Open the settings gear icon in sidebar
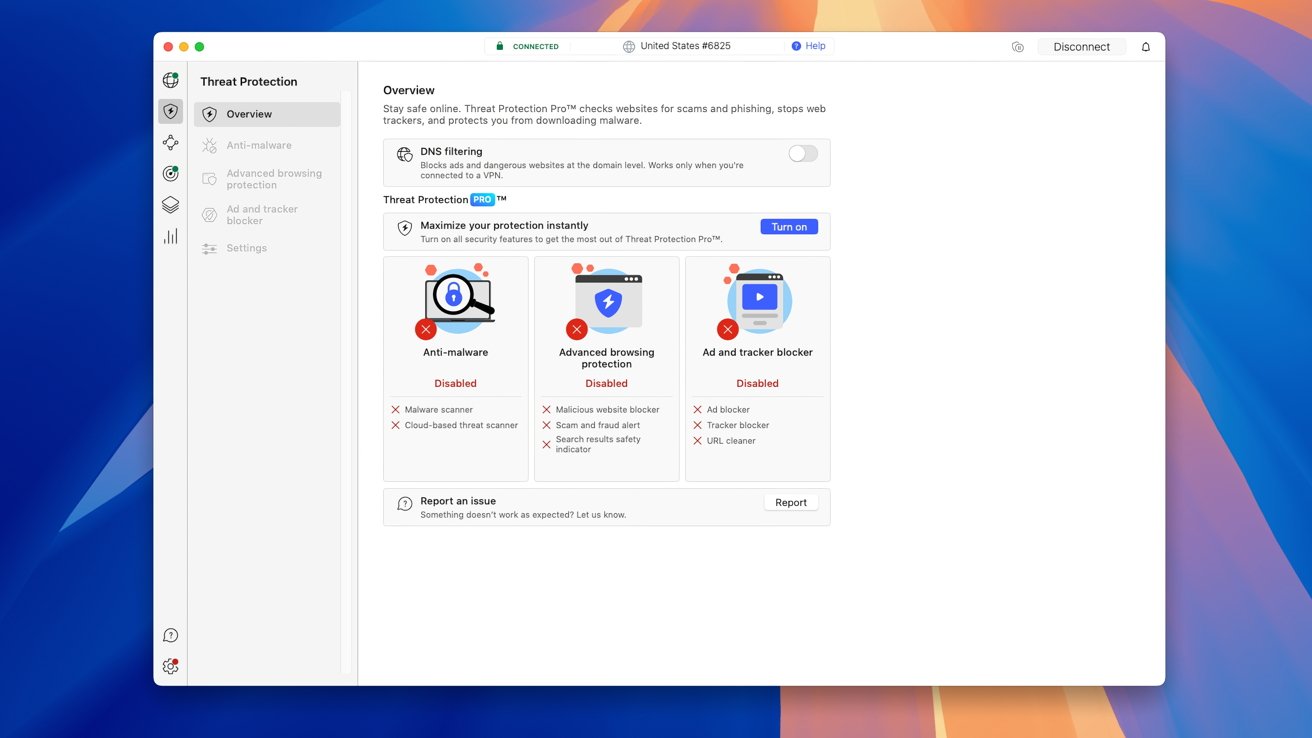Image resolution: width=1312 pixels, height=738 pixels. pos(171,667)
